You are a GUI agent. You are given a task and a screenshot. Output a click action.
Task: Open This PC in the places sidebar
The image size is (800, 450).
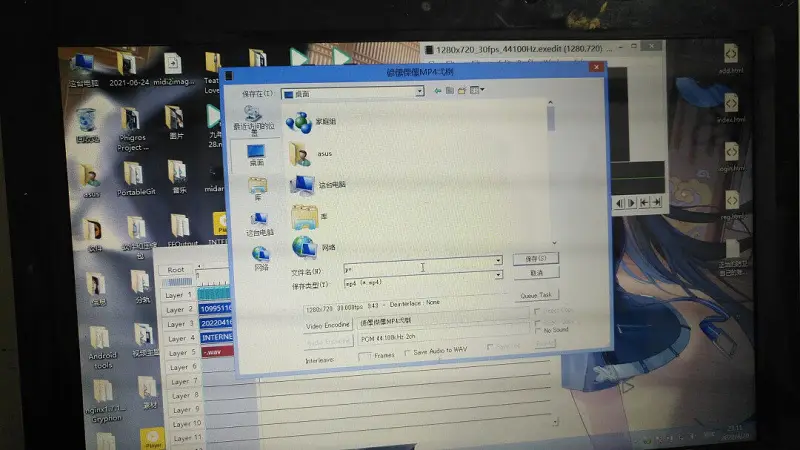click(260, 224)
